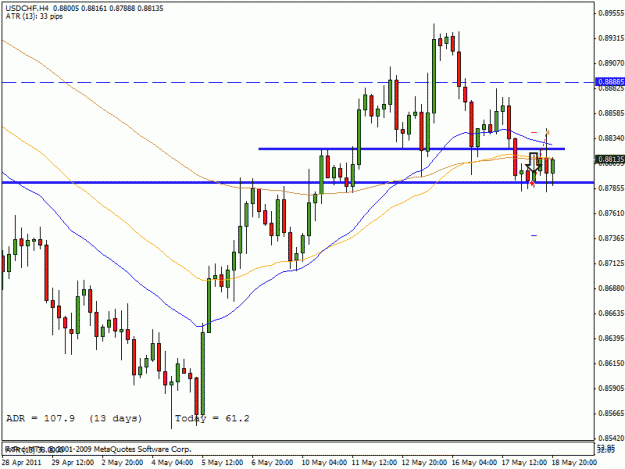The height and width of the screenshot is (469, 625).
Task: Click the blue 0.88885 price level tag
Action: pos(610,82)
